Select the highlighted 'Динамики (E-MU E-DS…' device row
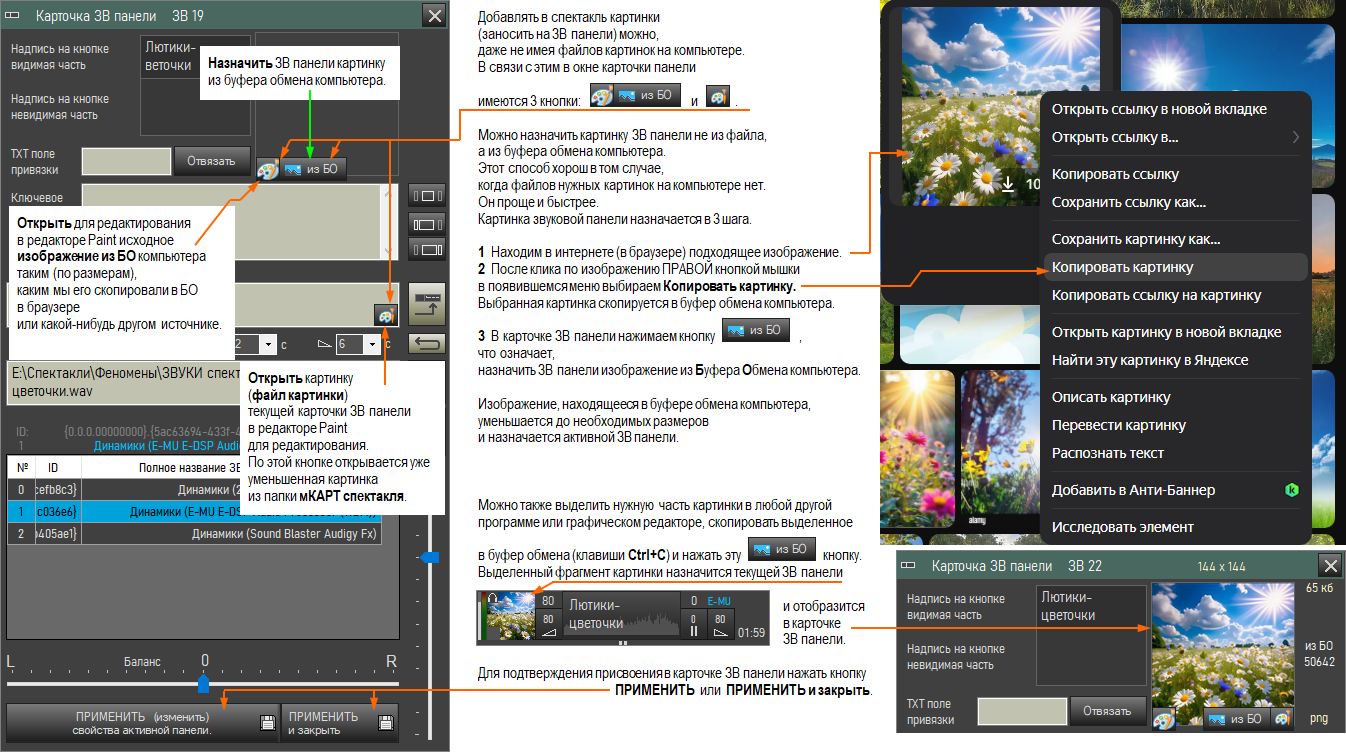The width and height of the screenshot is (1346, 752). point(194,511)
